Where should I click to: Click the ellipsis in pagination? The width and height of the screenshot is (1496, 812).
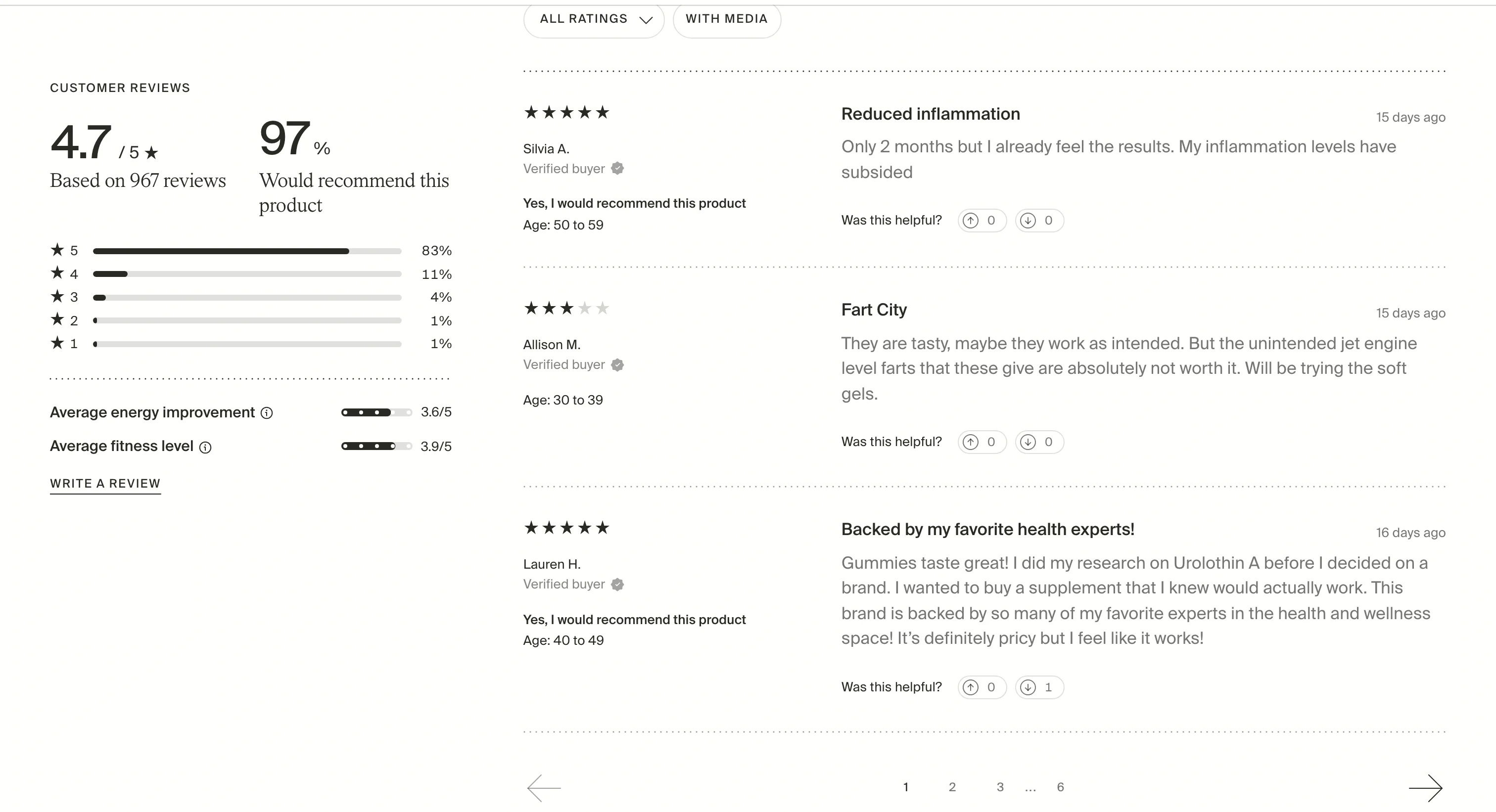point(1031,788)
